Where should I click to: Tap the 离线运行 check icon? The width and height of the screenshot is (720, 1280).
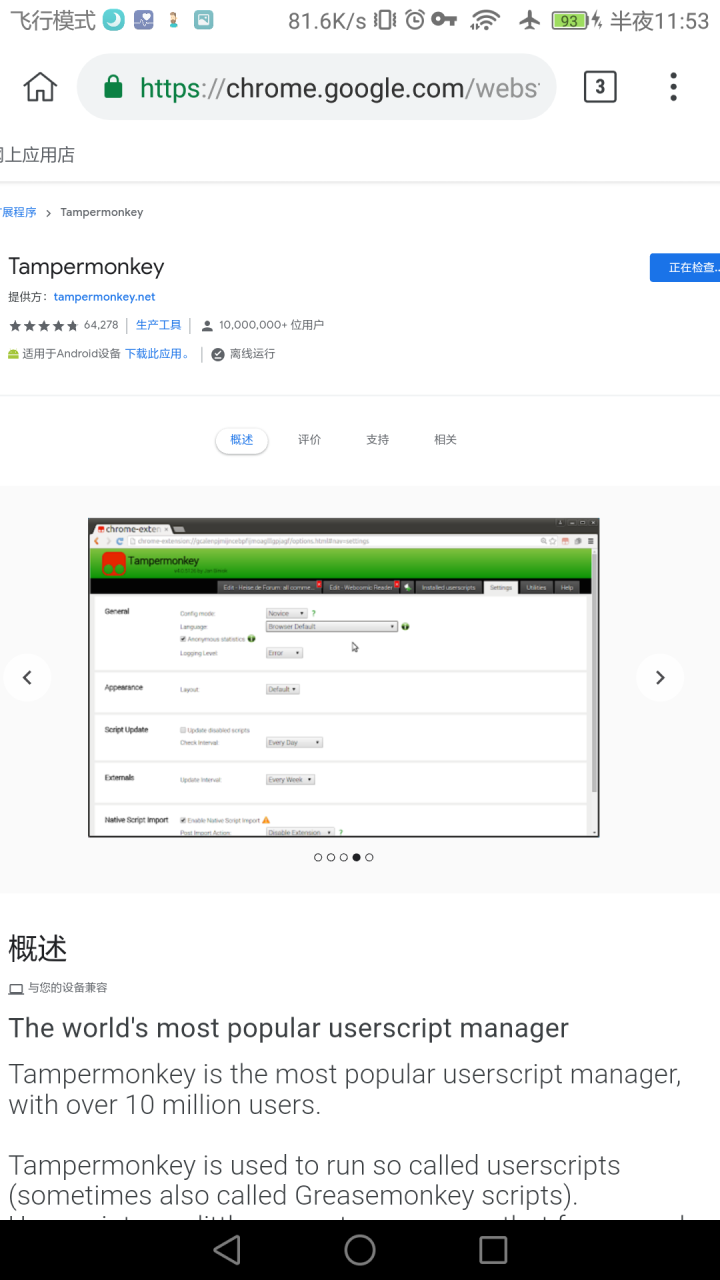(218, 354)
